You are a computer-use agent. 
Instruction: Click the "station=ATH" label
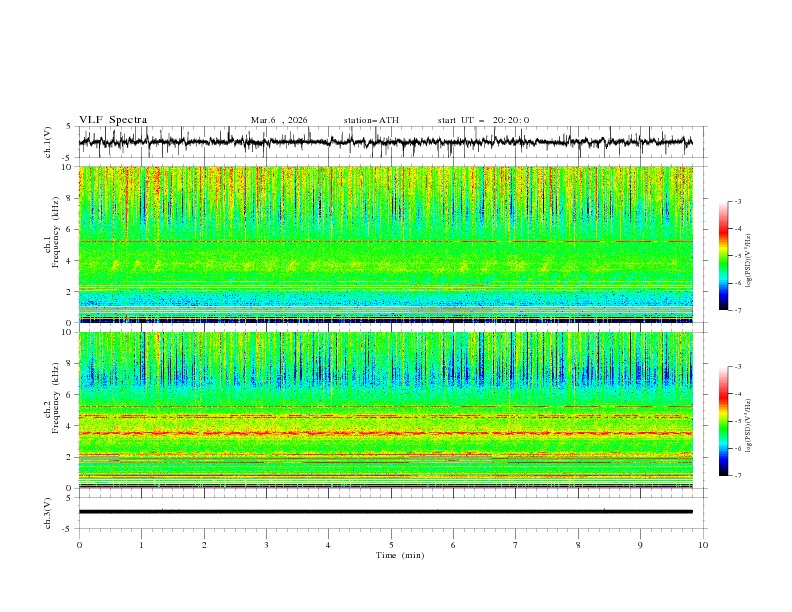pyautogui.click(x=371, y=120)
